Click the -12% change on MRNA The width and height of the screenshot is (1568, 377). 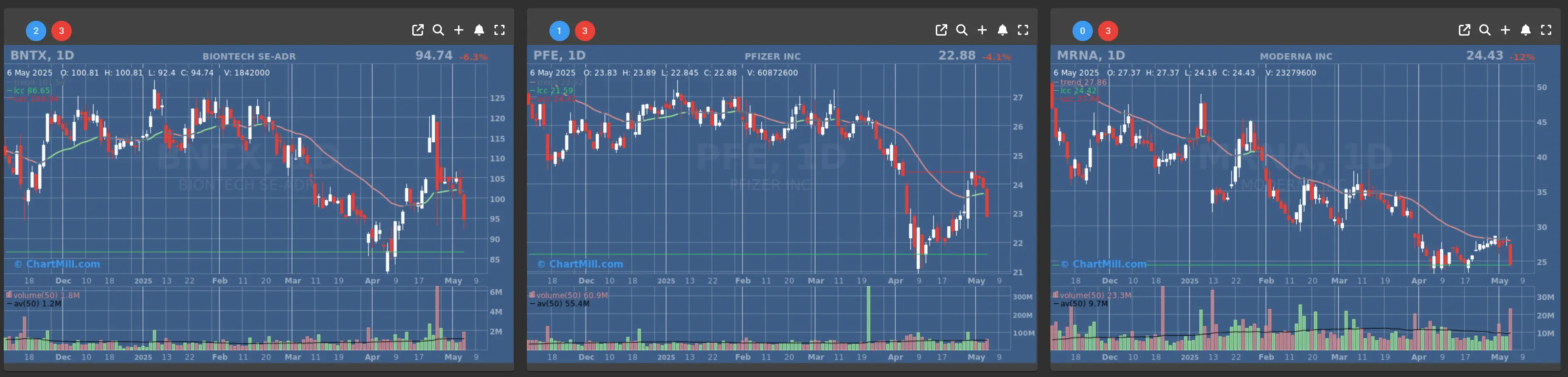tap(1523, 57)
